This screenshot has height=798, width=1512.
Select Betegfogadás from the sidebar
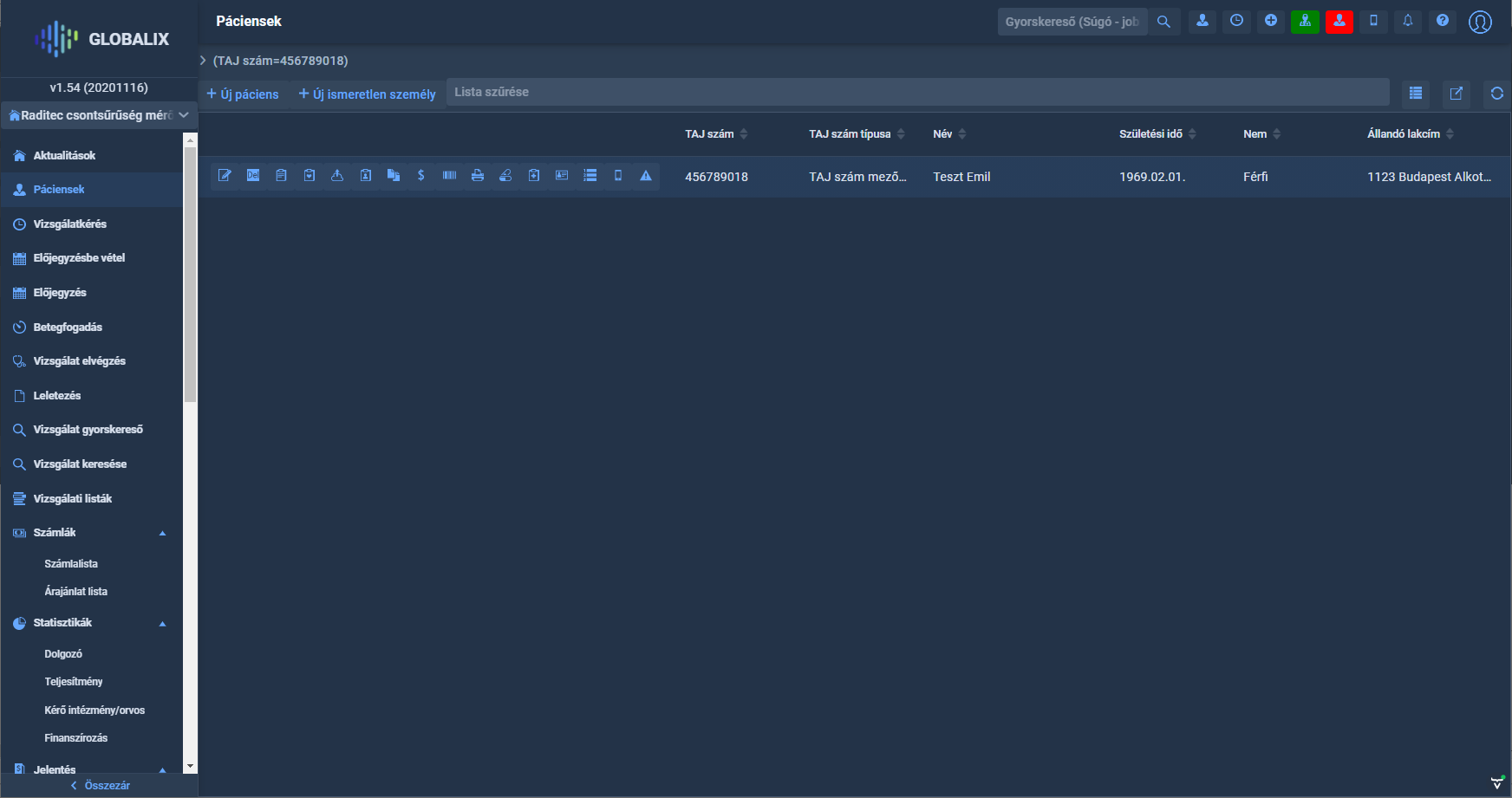coord(68,328)
